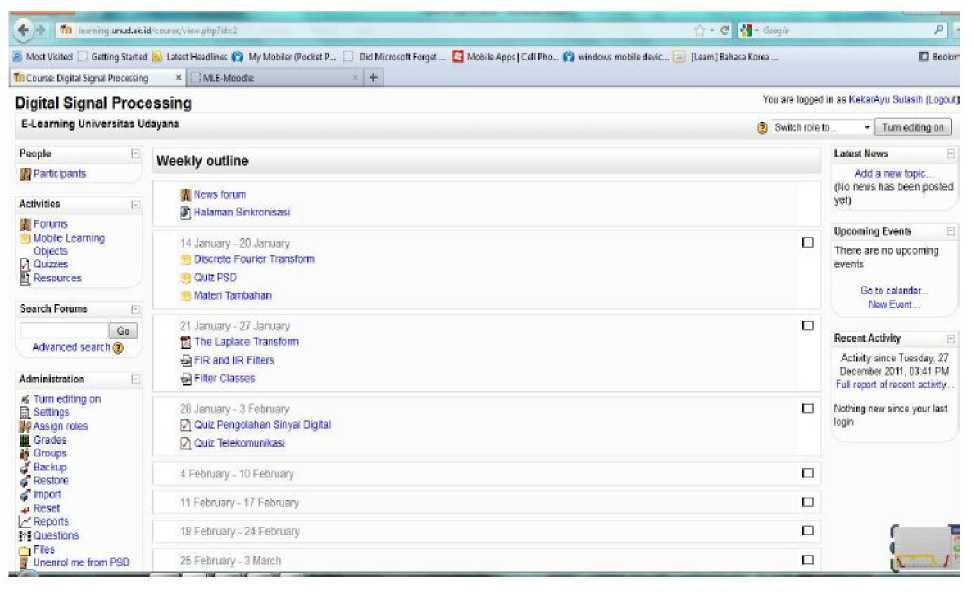This screenshot has height=594, width=974.
Task: Click the Laplace Transform PDF icon
Action: 185,342
